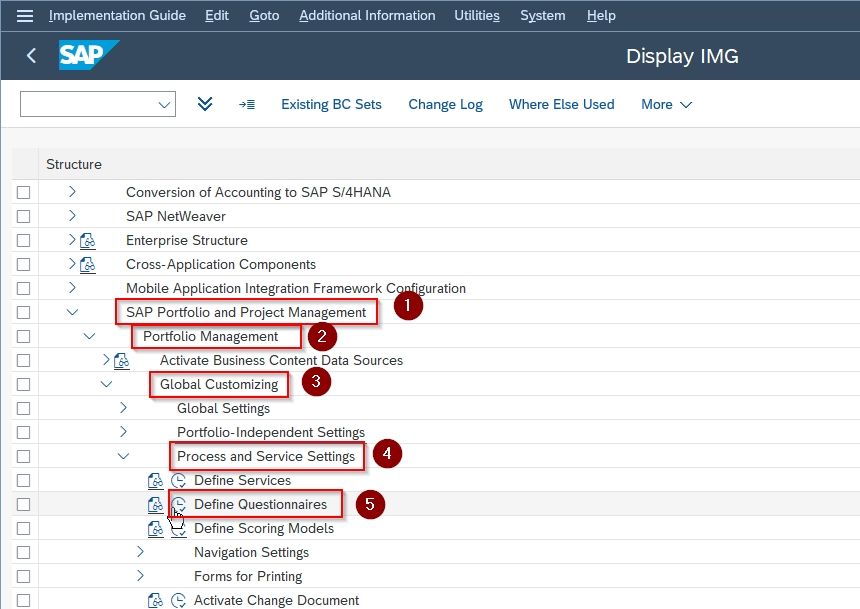
Task: Expand Conversion of Accounting to SAP S/4HANA node
Action: click(72, 191)
